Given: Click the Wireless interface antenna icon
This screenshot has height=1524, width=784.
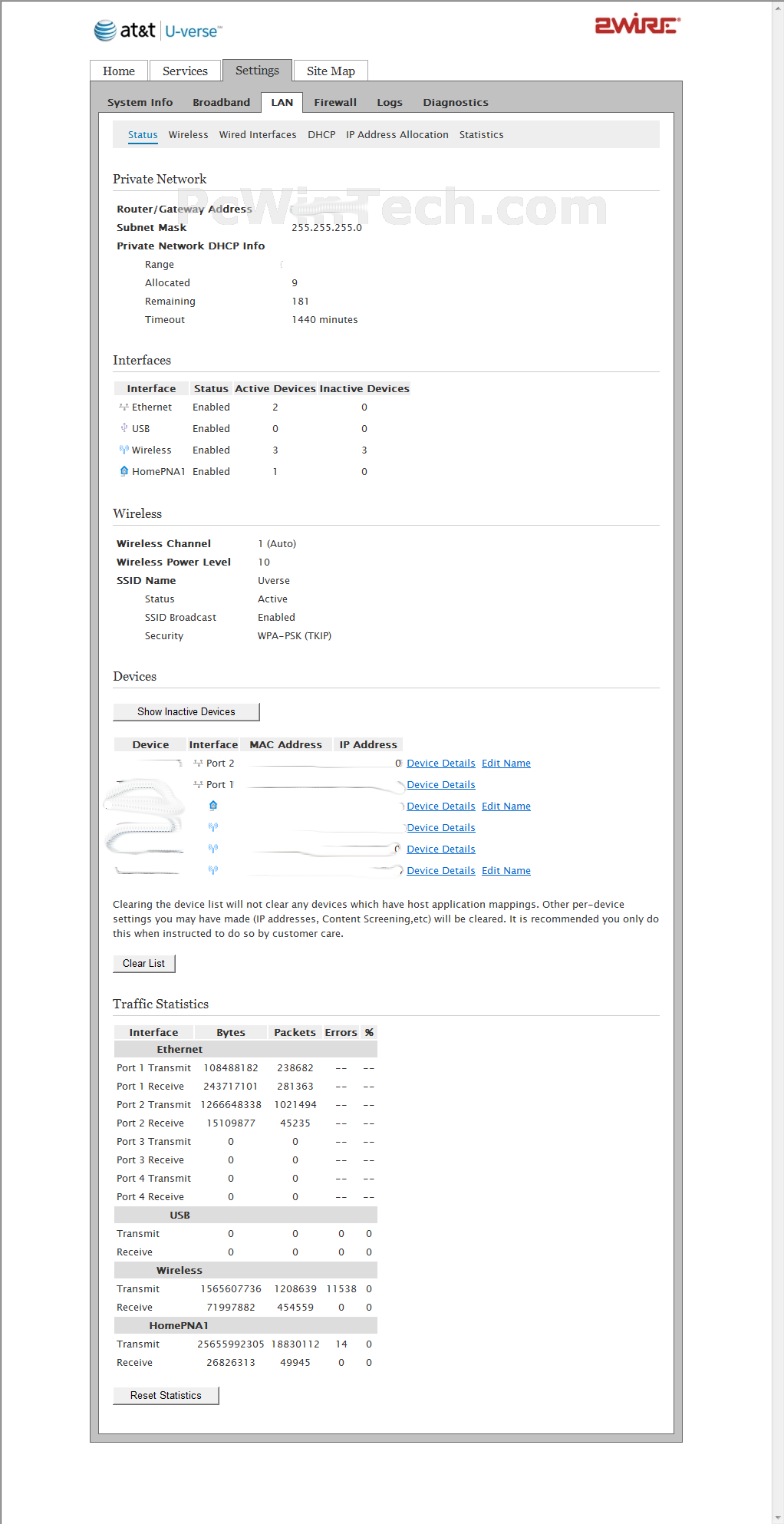Looking at the screenshot, I should coord(124,450).
